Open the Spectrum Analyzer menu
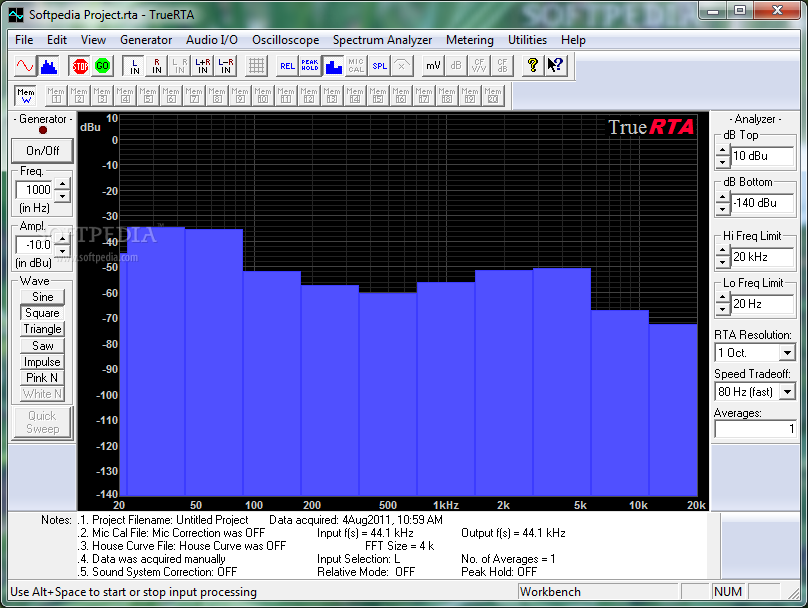808x608 pixels. tap(382, 40)
